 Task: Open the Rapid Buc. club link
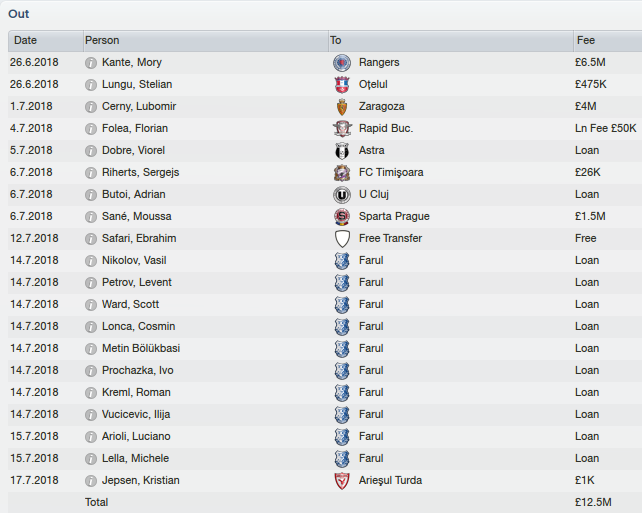pos(386,129)
